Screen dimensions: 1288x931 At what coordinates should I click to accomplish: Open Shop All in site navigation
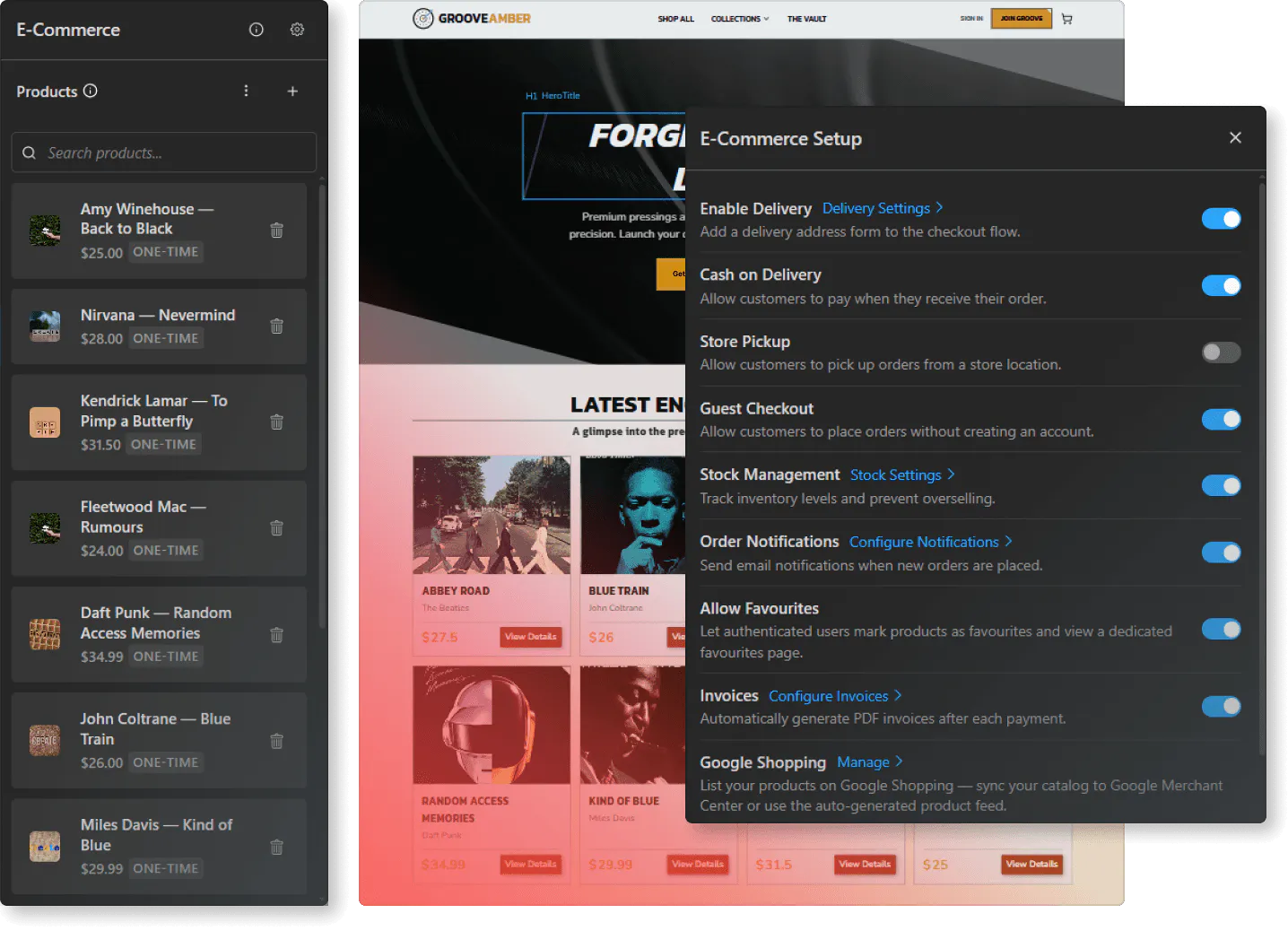tap(675, 19)
